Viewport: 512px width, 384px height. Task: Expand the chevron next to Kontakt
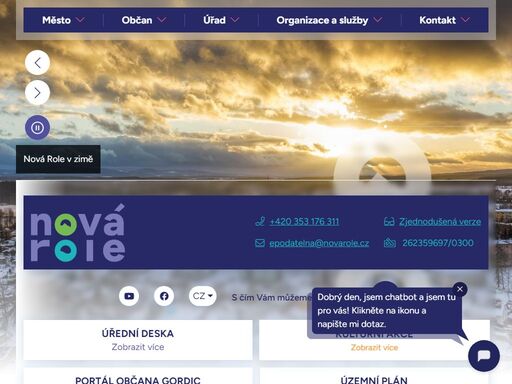(465, 20)
